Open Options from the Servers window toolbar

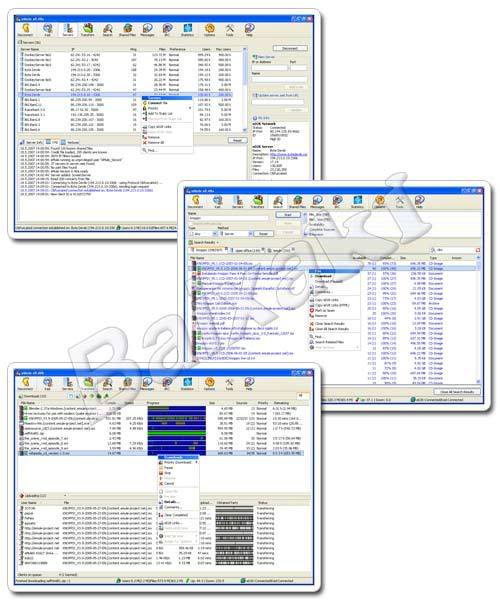209,30
